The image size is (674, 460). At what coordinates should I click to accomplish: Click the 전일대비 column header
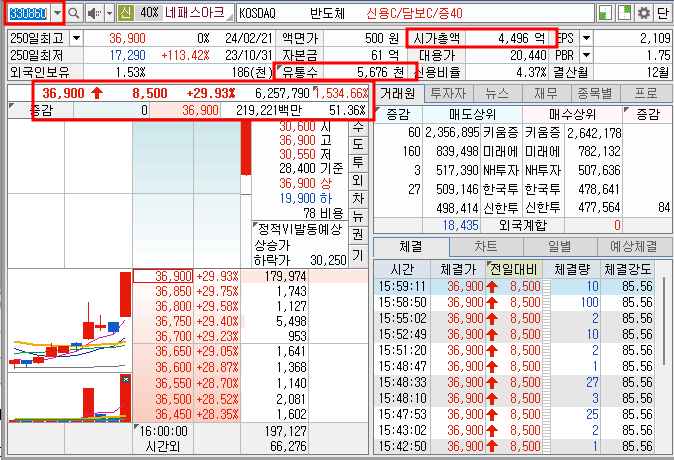(514, 269)
